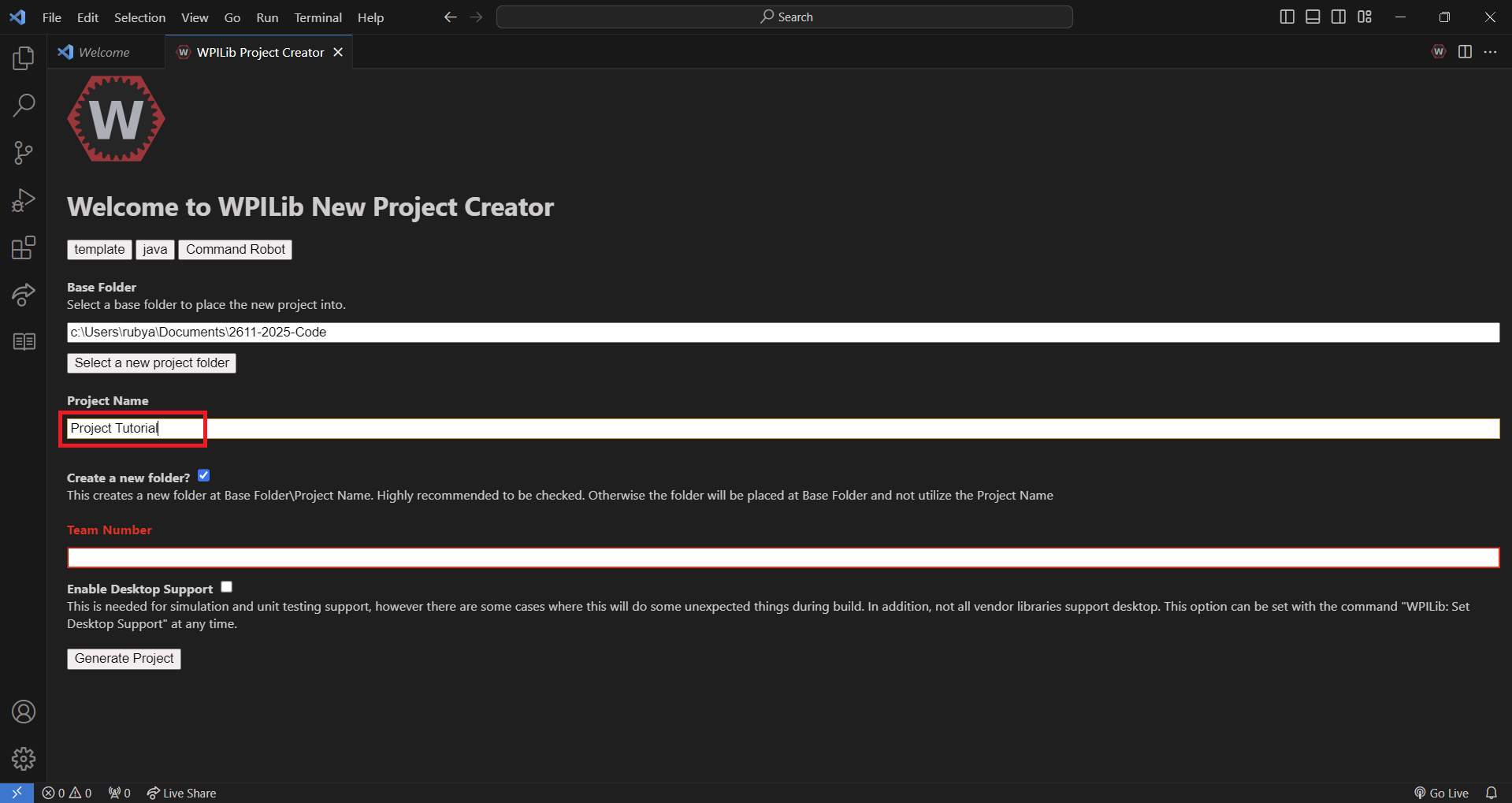The width and height of the screenshot is (1512, 803).
Task: Open the Selection menu
Action: point(139,17)
